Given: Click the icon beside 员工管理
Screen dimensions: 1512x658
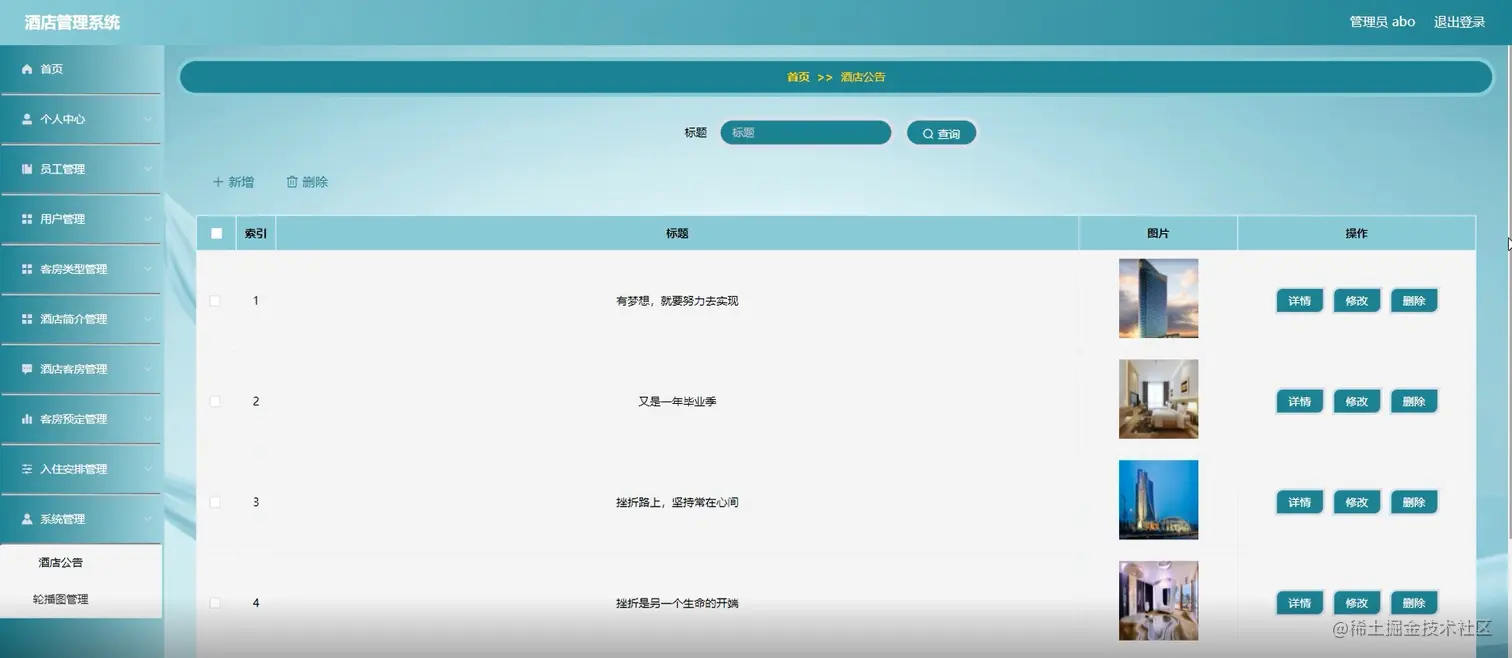Looking at the screenshot, I should click(27, 169).
